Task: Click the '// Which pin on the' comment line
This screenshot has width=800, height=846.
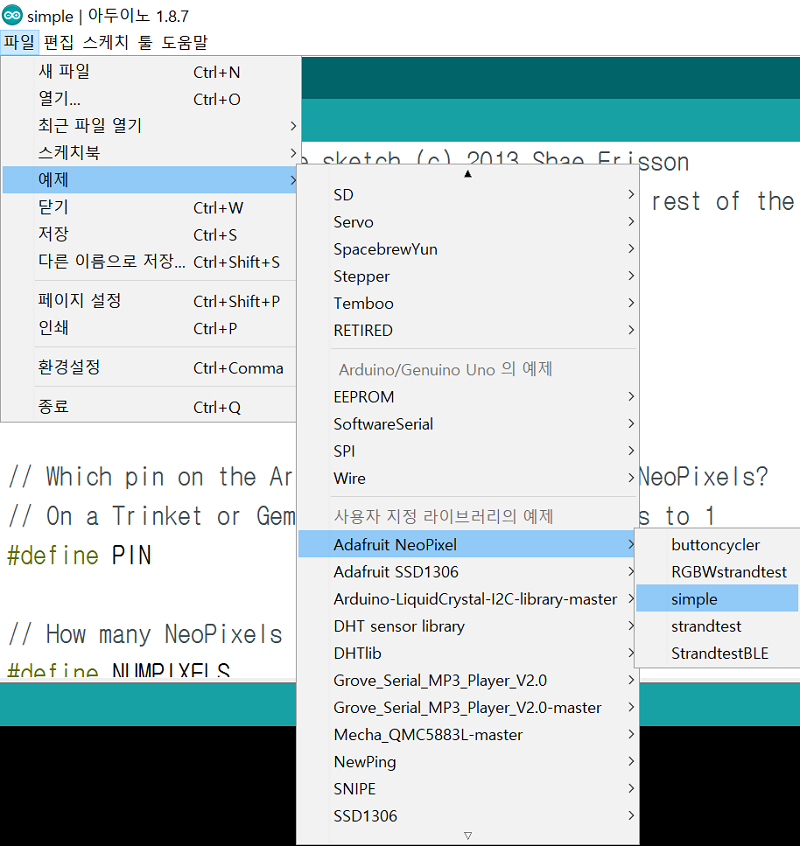Action: tap(151, 477)
